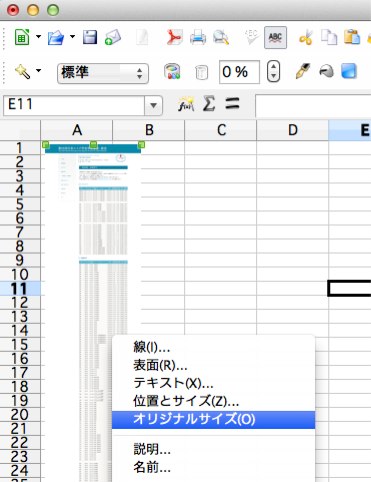Click the Open file folder icon
The image size is (371, 482).
coord(56,37)
